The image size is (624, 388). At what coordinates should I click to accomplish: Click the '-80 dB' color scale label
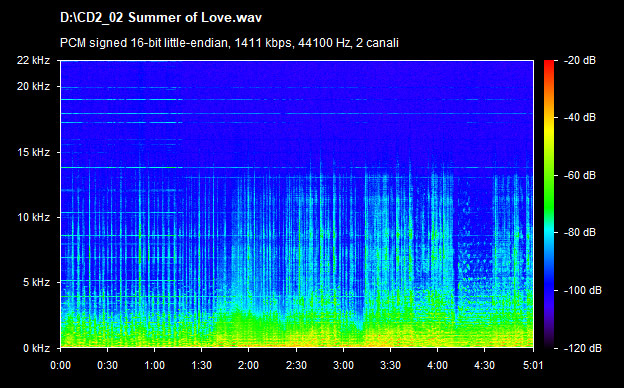580,232
